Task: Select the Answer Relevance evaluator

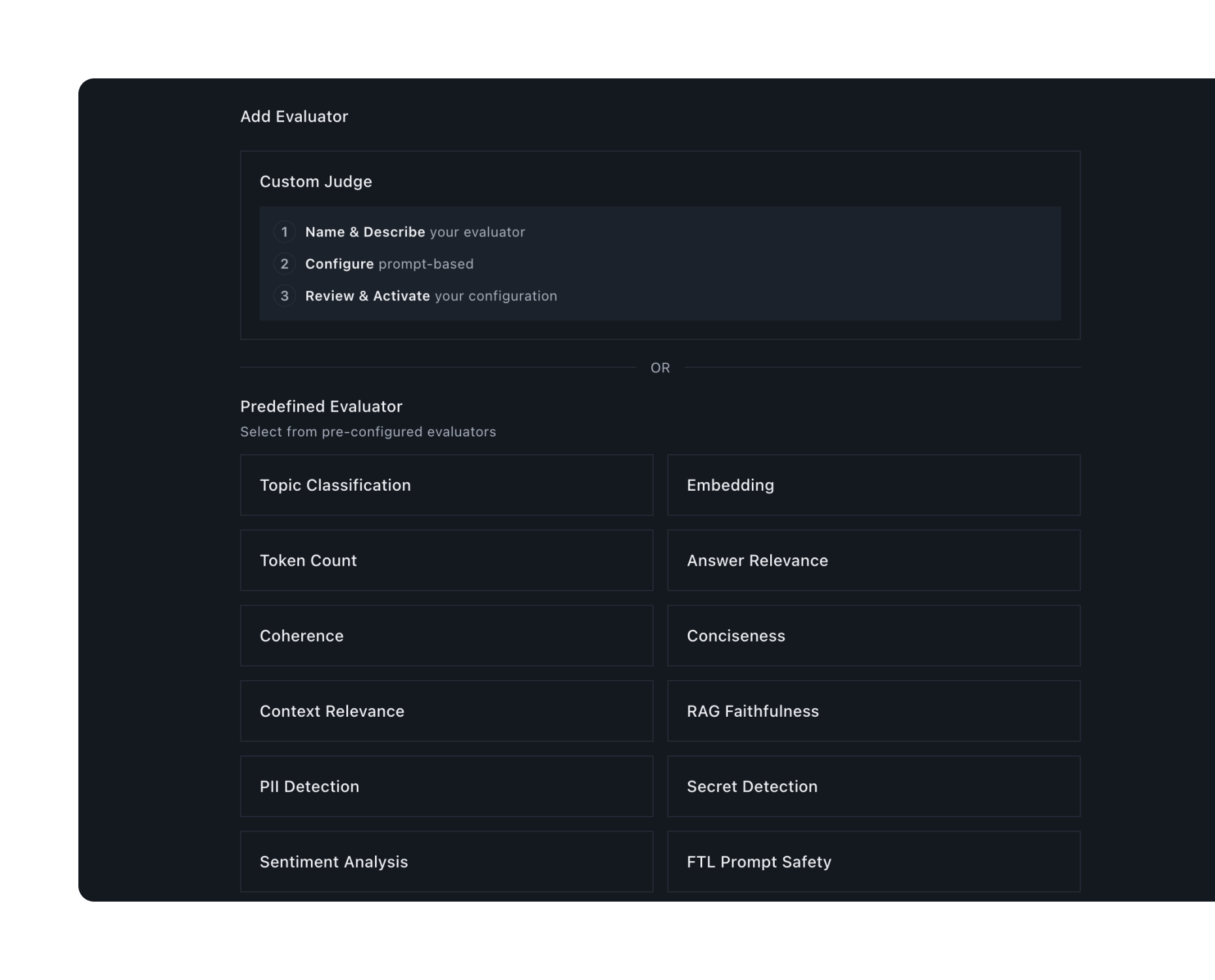Action: pos(873,561)
